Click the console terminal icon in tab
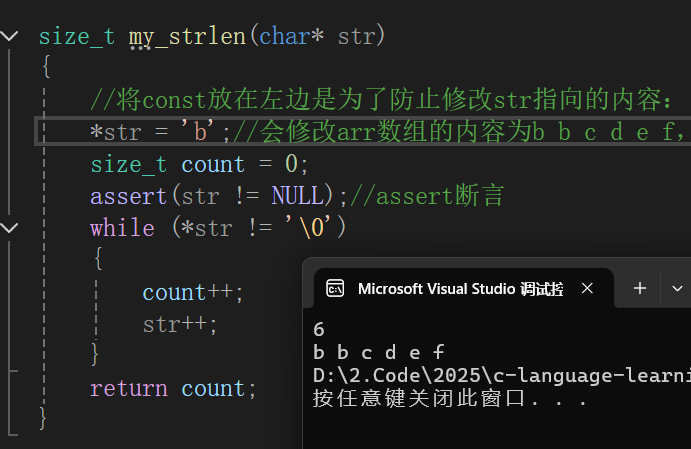Image resolution: width=691 pixels, height=449 pixels. pos(335,289)
